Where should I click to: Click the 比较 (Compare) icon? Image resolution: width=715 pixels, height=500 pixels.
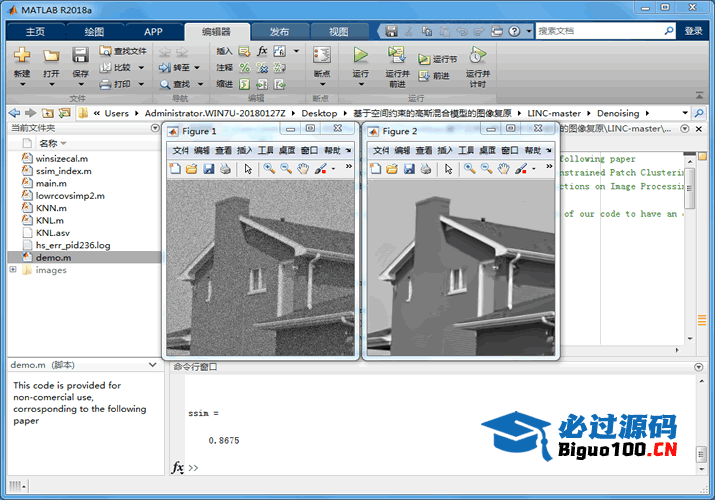(x=105, y=67)
